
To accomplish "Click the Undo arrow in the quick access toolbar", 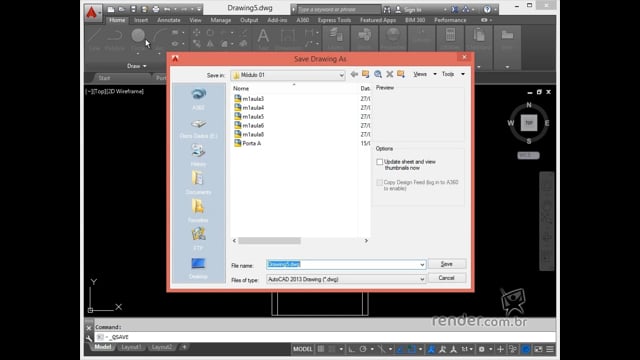I will (167, 9).
